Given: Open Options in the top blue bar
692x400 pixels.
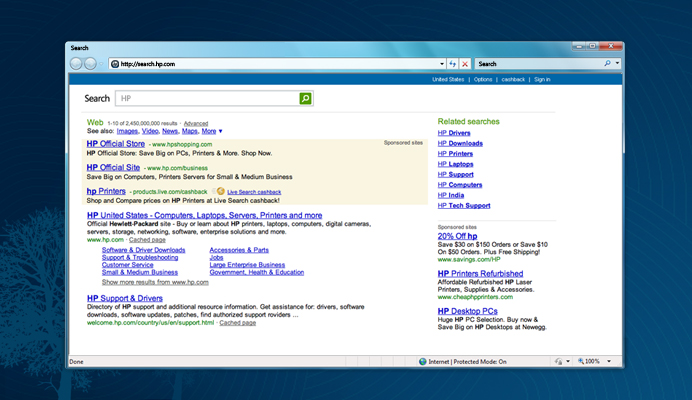Looking at the screenshot, I should (483, 79).
